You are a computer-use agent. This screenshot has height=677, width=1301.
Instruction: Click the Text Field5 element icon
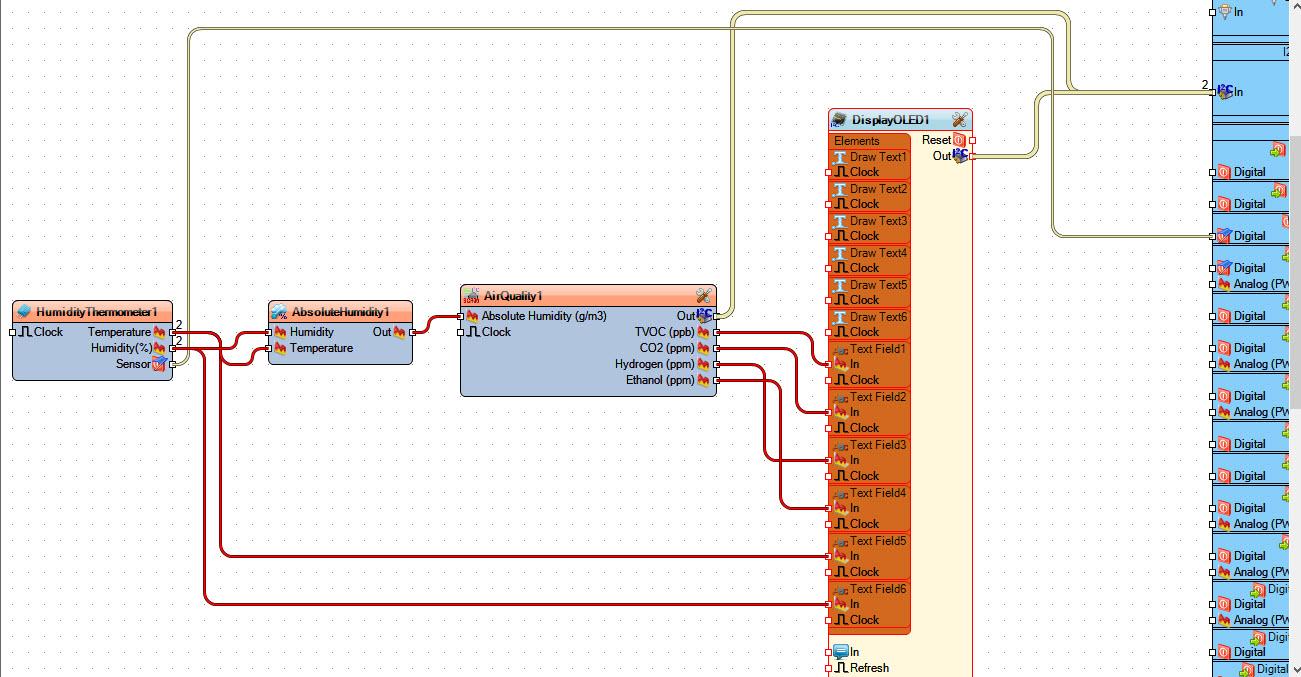[x=841, y=541]
